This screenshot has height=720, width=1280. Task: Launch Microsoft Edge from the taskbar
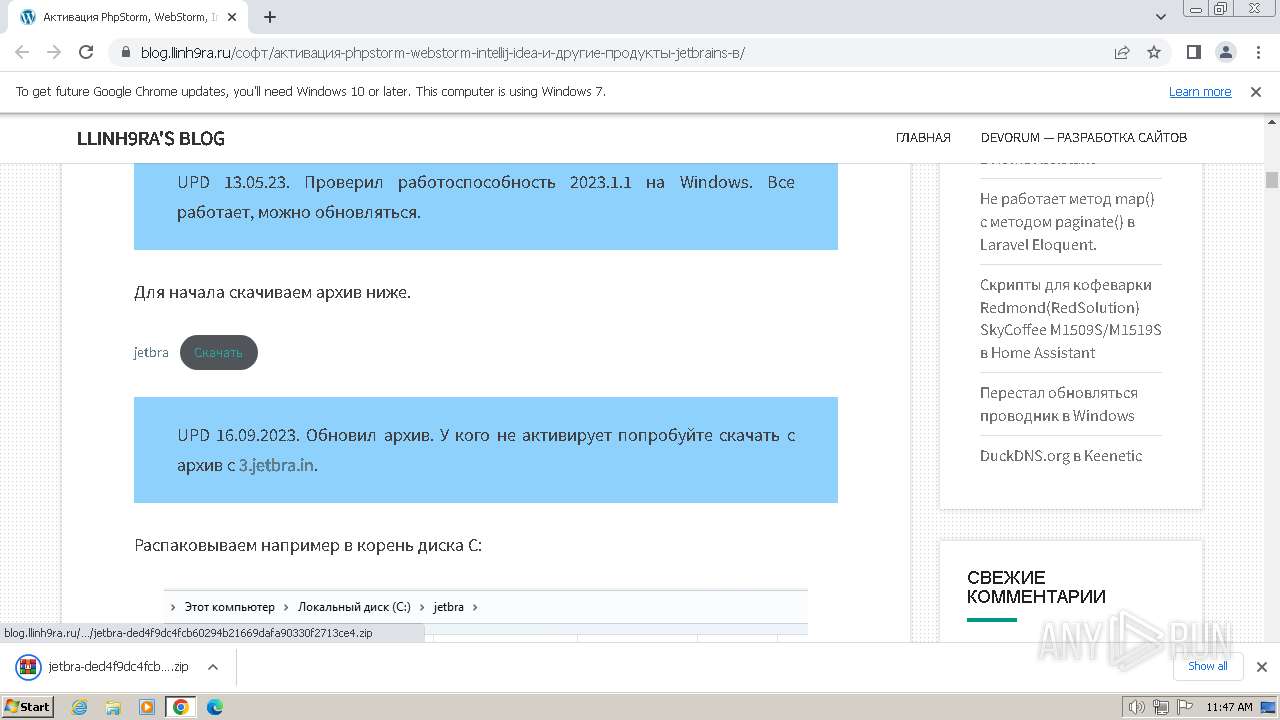215,707
